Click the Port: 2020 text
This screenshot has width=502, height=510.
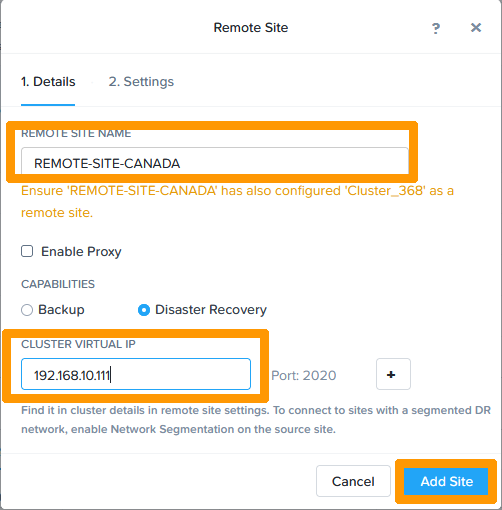coord(304,376)
